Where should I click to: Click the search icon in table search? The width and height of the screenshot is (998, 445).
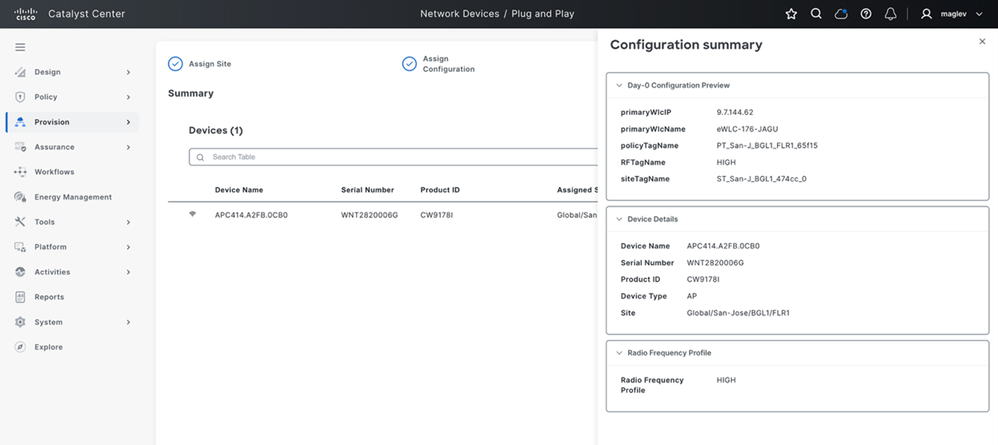[200, 157]
